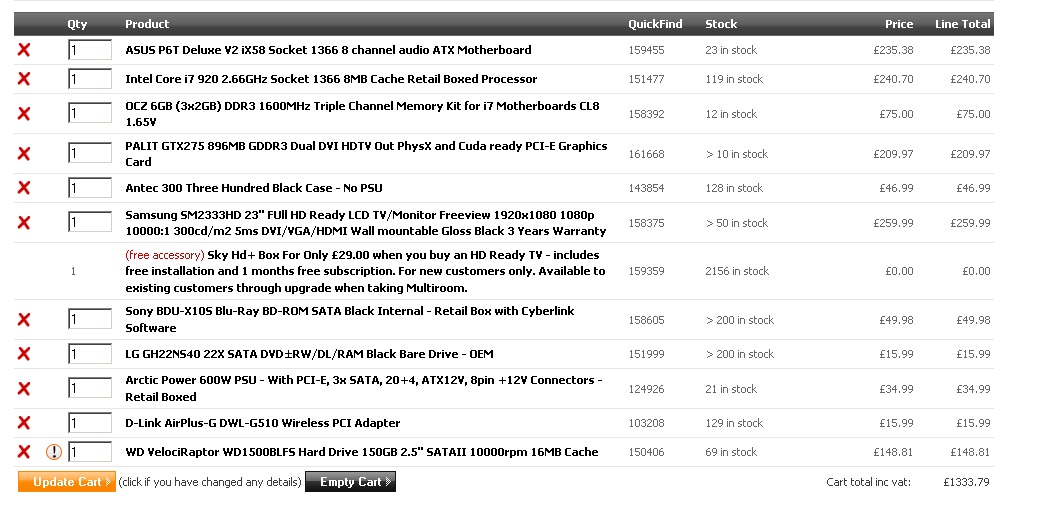The height and width of the screenshot is (505, 1051).
Task: Change quantity of LG DVD drive
Action: [90, 354]
